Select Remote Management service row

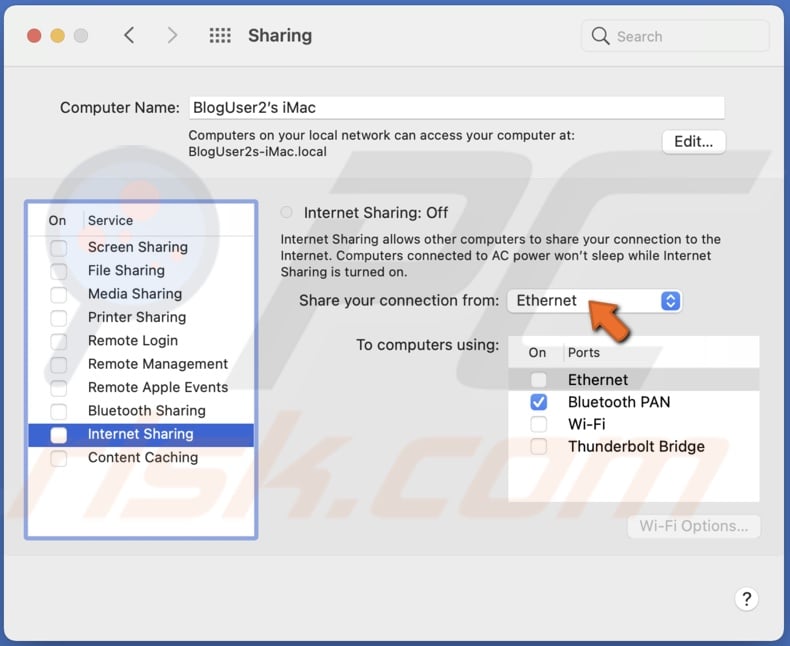pos(141,364)
